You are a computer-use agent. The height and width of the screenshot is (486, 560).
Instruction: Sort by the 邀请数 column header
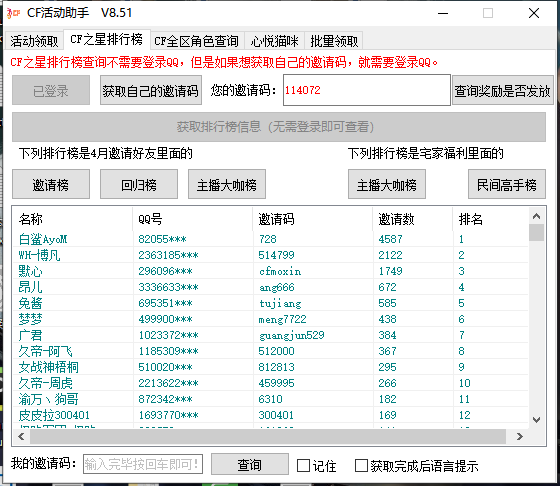point(412,219)
